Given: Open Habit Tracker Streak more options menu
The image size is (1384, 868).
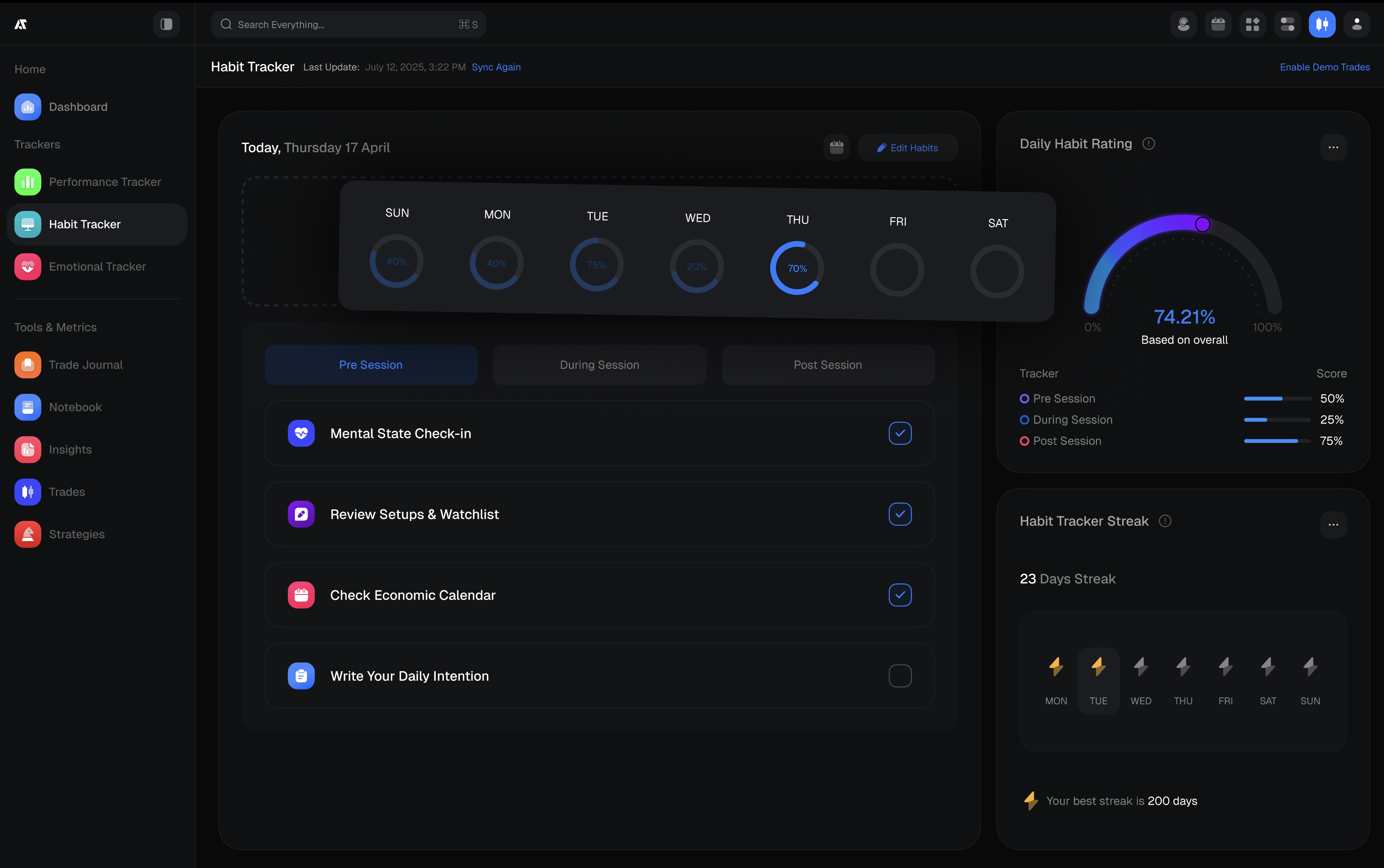Looking at the screenshot, I should 1333,524.
